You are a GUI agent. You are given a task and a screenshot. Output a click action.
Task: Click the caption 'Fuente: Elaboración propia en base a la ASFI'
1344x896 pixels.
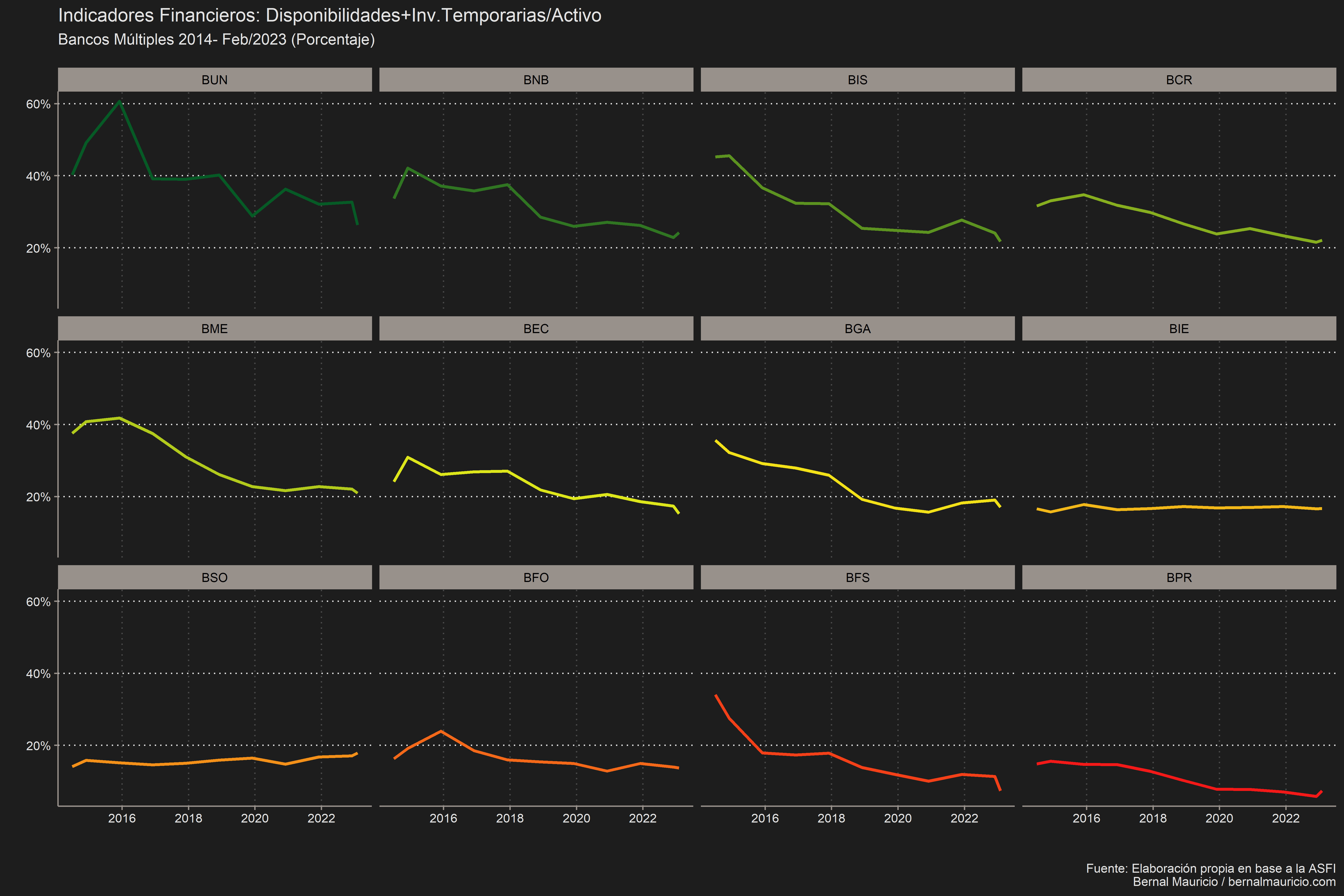click(1211, 869)
